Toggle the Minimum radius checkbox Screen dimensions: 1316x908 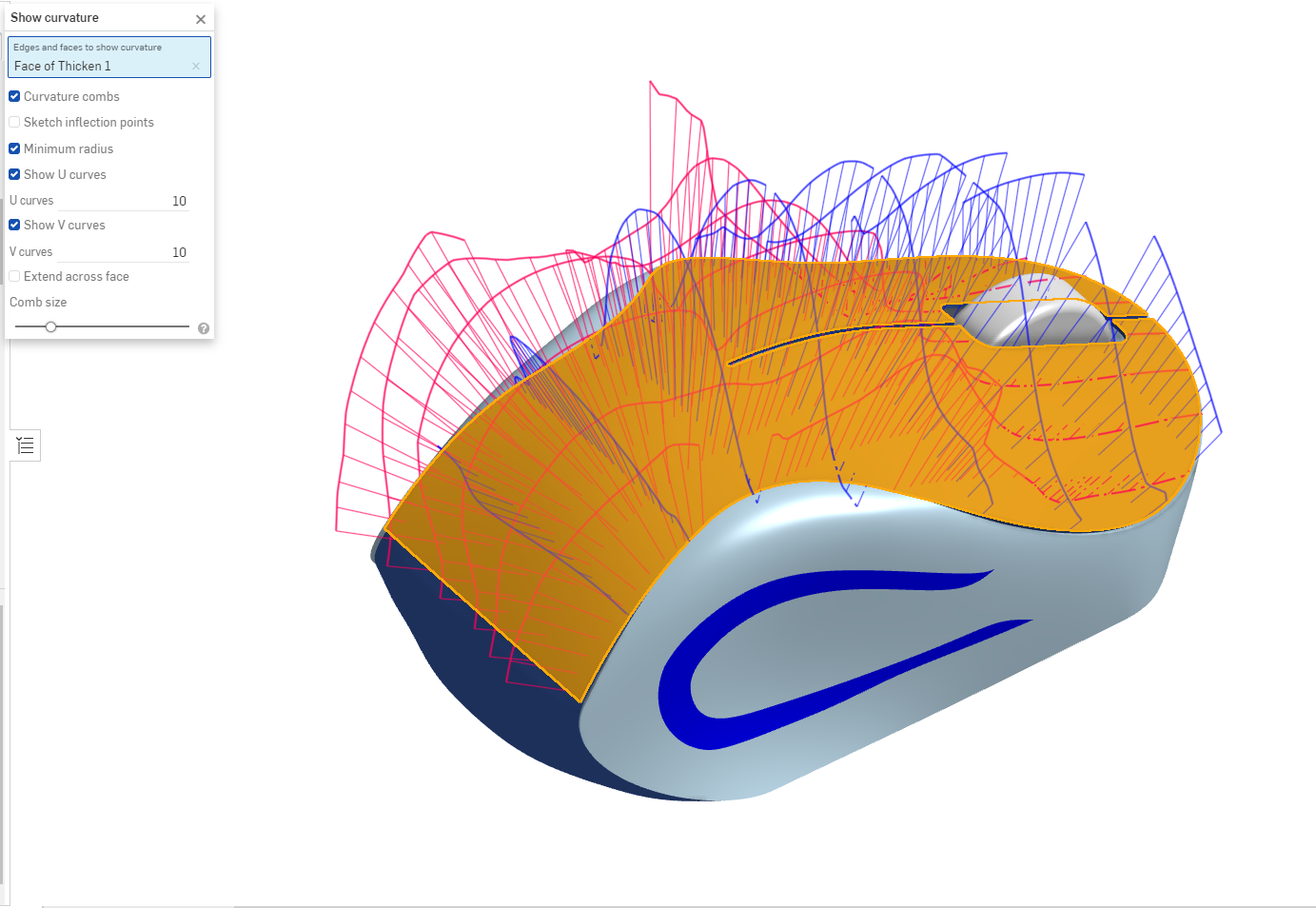14,149
